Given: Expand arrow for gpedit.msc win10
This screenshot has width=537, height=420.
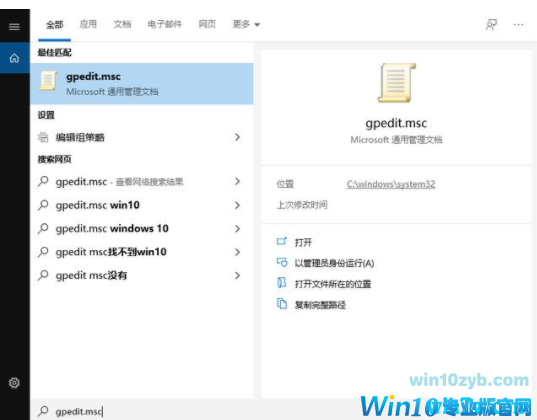Looking at the screenshot, I should 237,205.
